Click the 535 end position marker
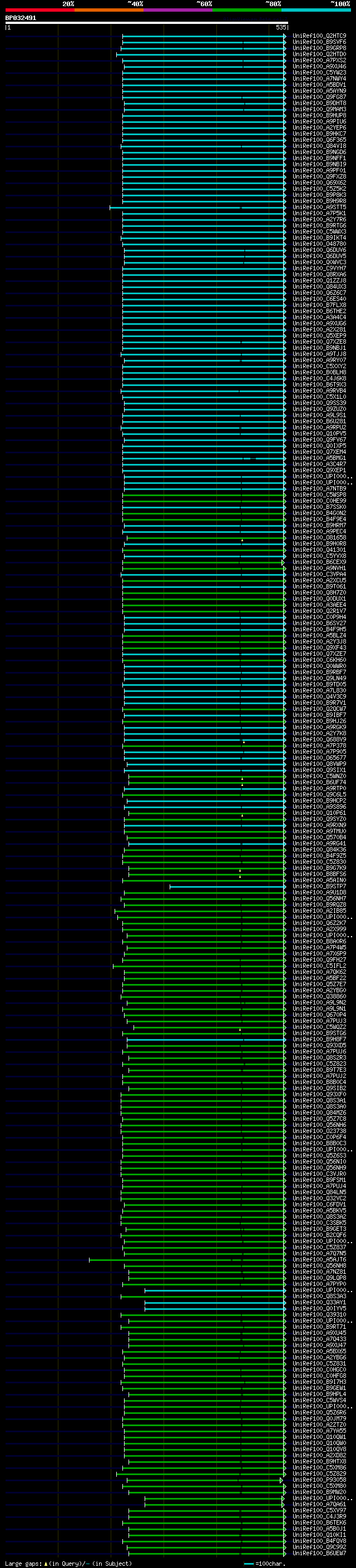Image resolution: width=356 pixels, height=1568 pixels. (x=280, y=27)
